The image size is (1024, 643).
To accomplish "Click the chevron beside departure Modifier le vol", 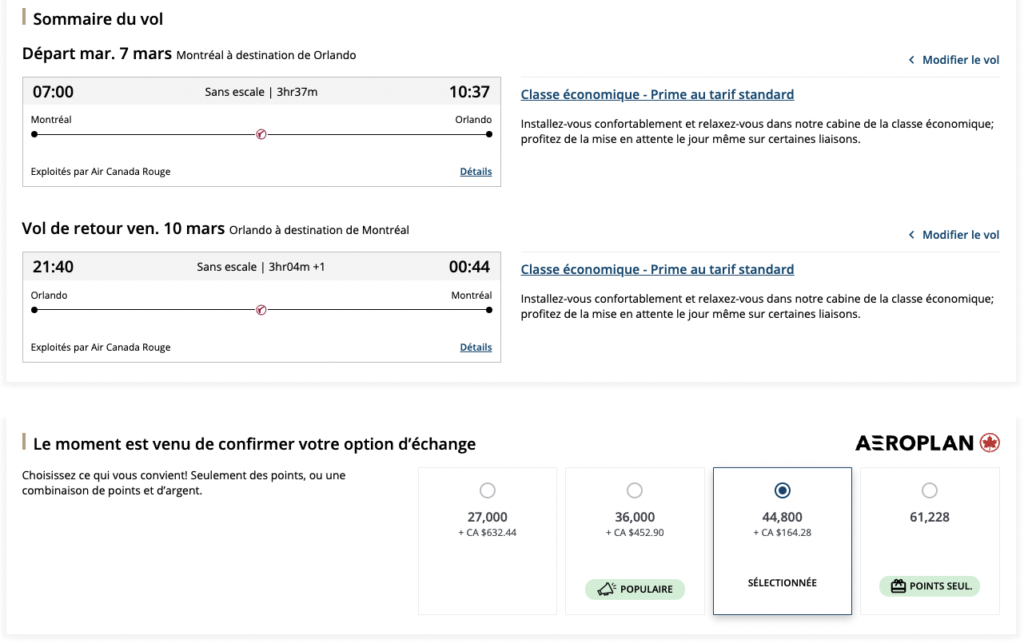I will [911, 60].
